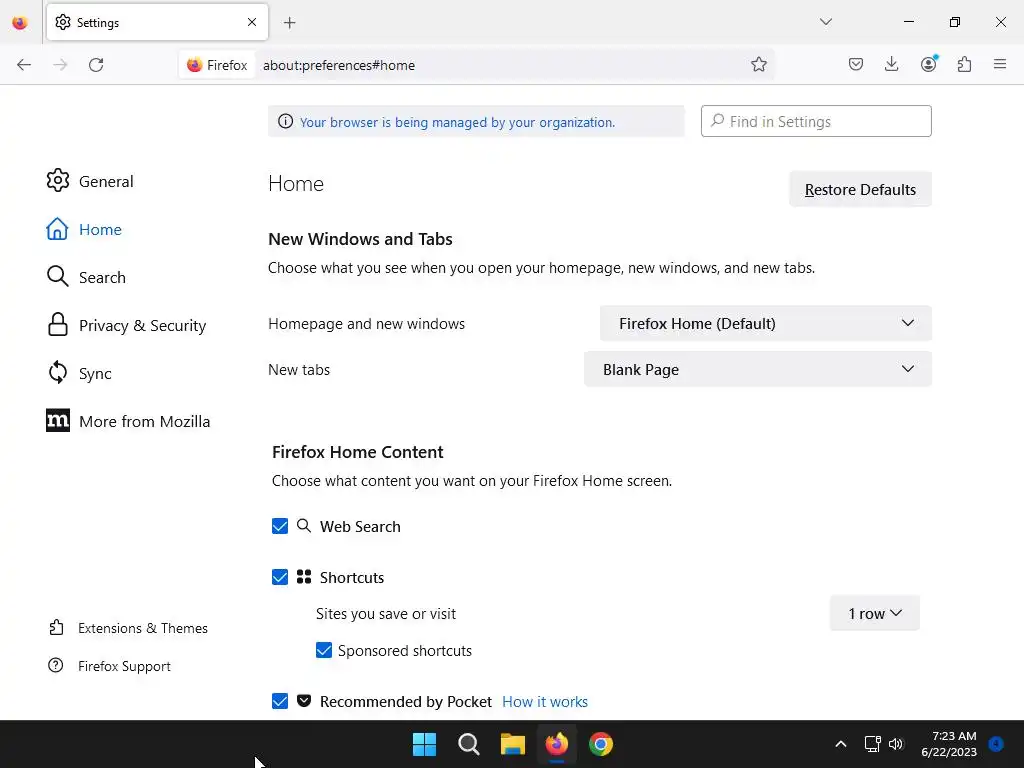Image resolution: width=1024 pixels, height=768 pixels.
Task: Open Extensions & Themes link
Action: pyautogui.click(x=128, y=628)
